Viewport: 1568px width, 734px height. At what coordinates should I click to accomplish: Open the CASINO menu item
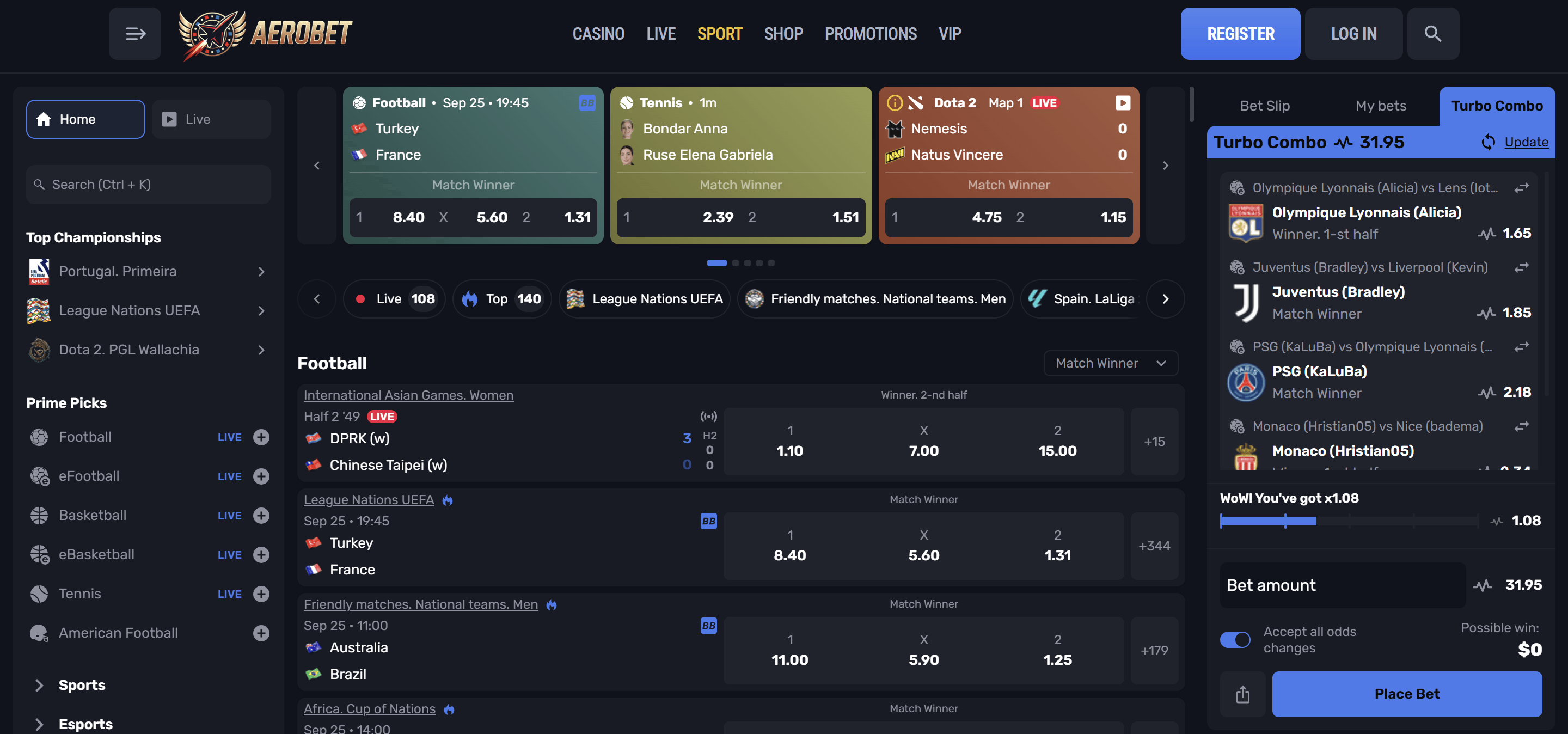pyautogui.click(x=598, y=33)
